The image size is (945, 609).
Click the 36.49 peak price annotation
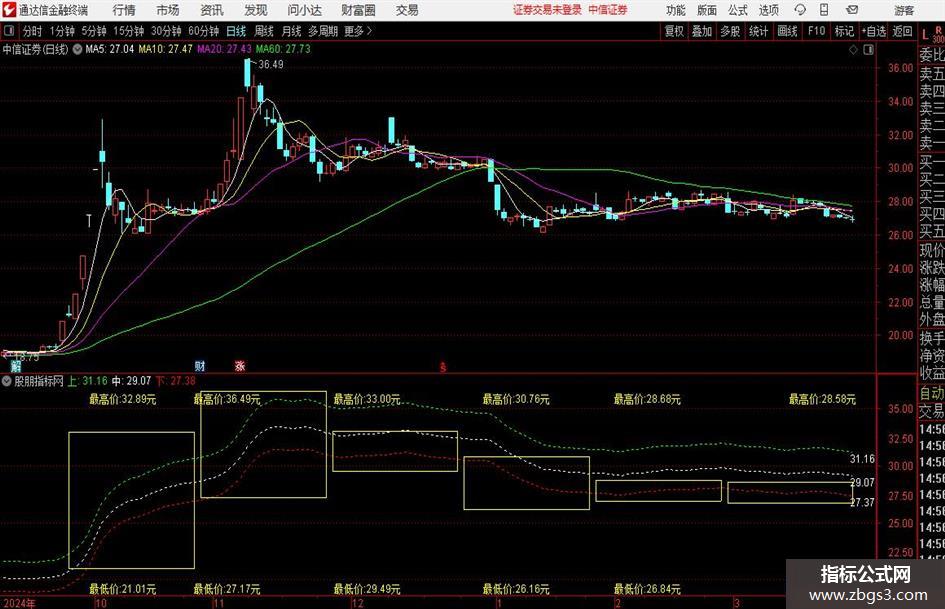pyautogui.click(x=271, y=65)
